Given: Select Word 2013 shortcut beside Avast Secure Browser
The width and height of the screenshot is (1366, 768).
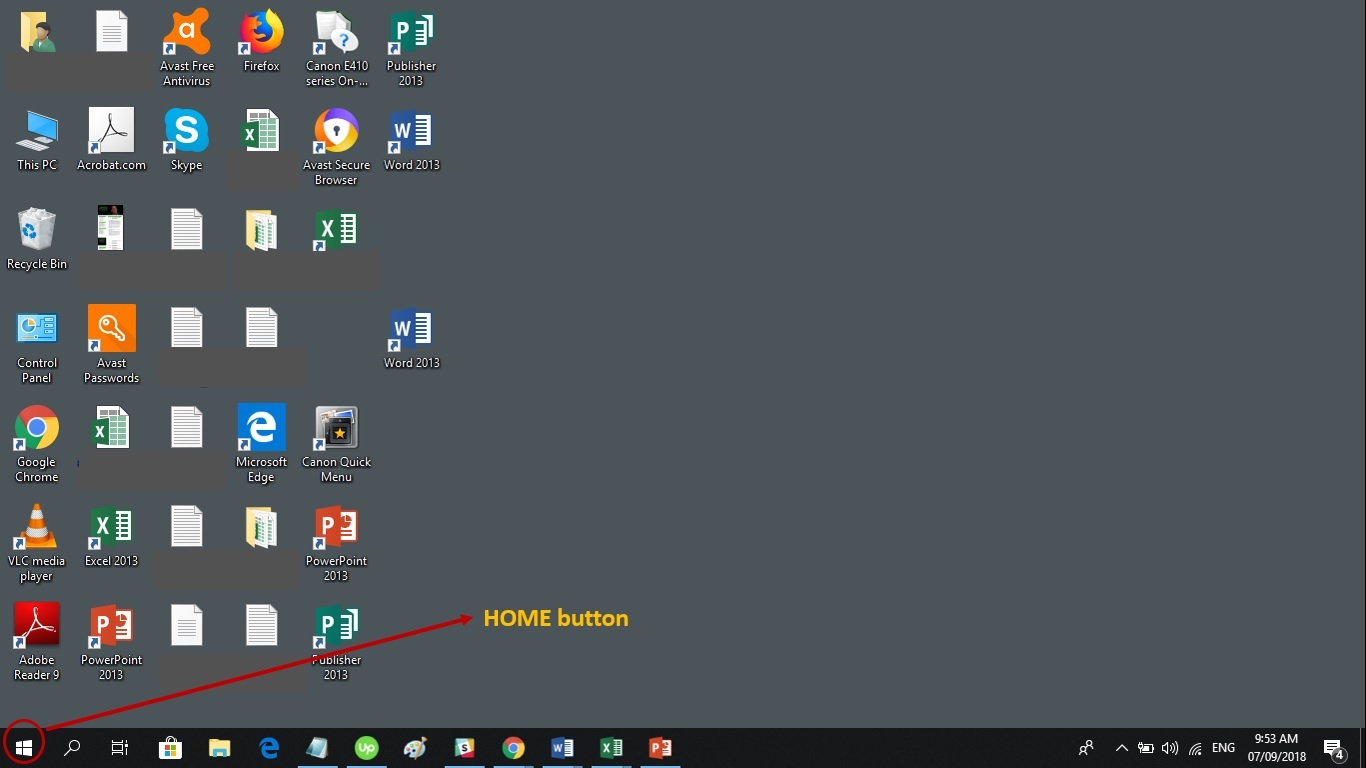Looking at the screenshot, I should [x=412, y=140].
